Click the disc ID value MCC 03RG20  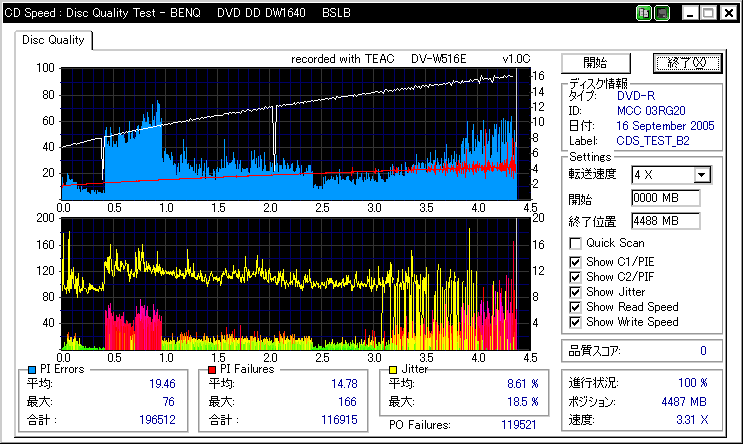click(x=651, y=111)
